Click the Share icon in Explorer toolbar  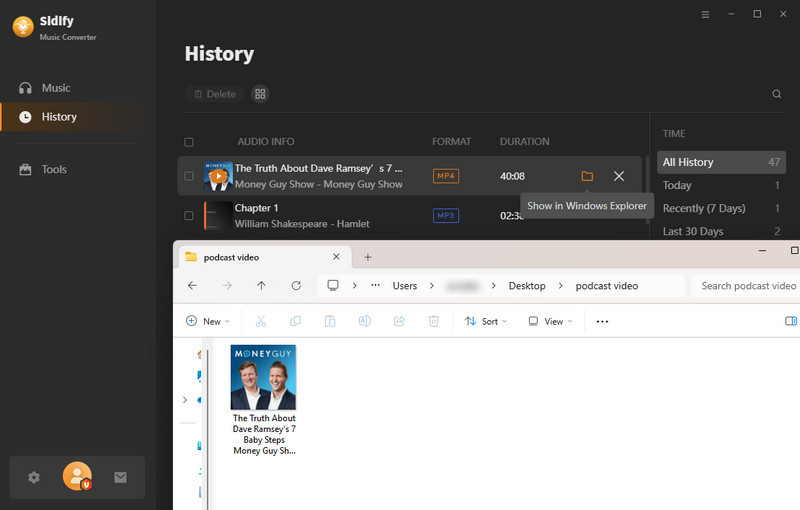coord(399,321)
